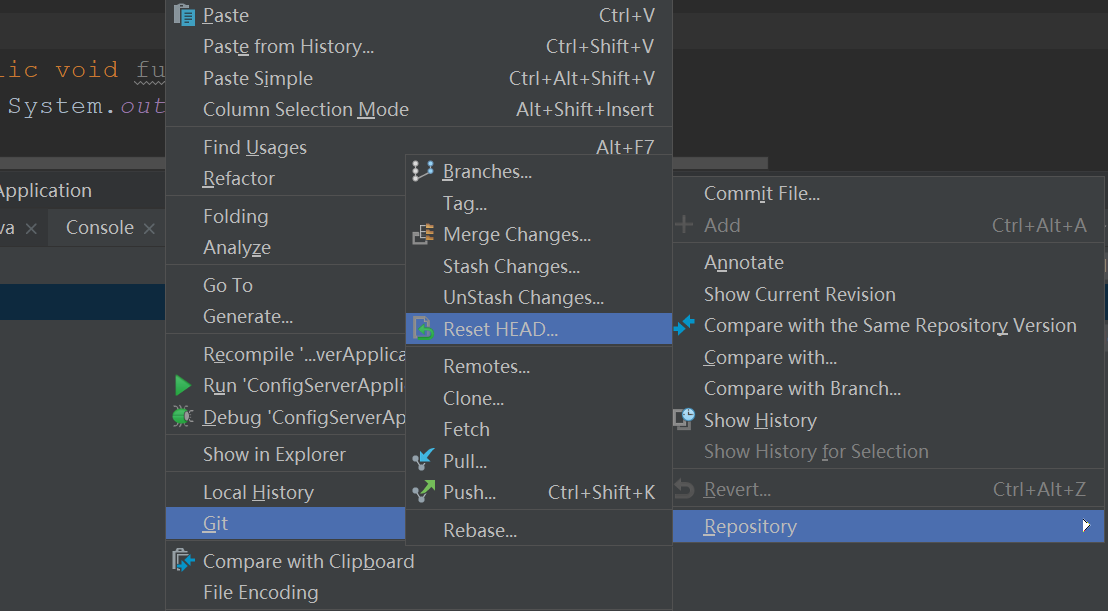Toggle Column Selection Mode
The height and width of the screenshot is (611, 1108).
click(305, 110)
